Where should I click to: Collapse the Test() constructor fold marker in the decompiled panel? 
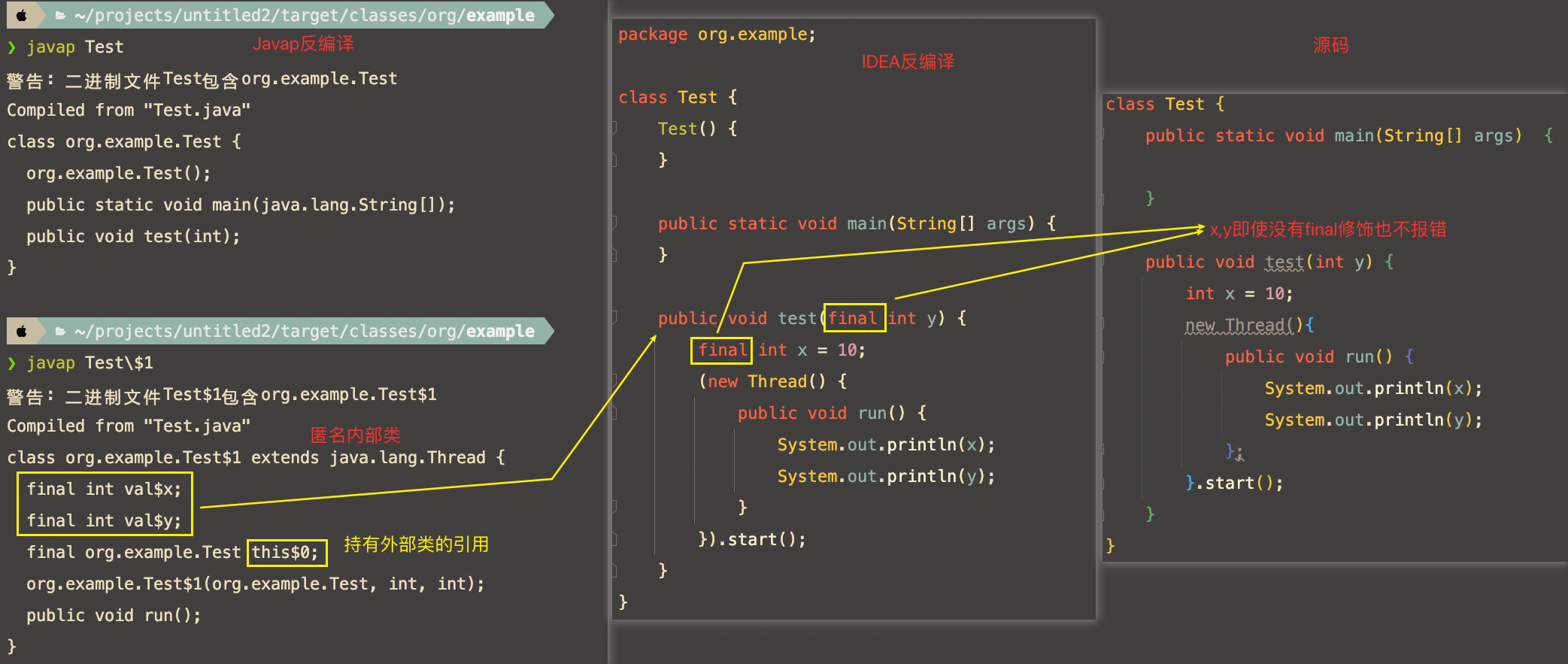pos(614,129)
